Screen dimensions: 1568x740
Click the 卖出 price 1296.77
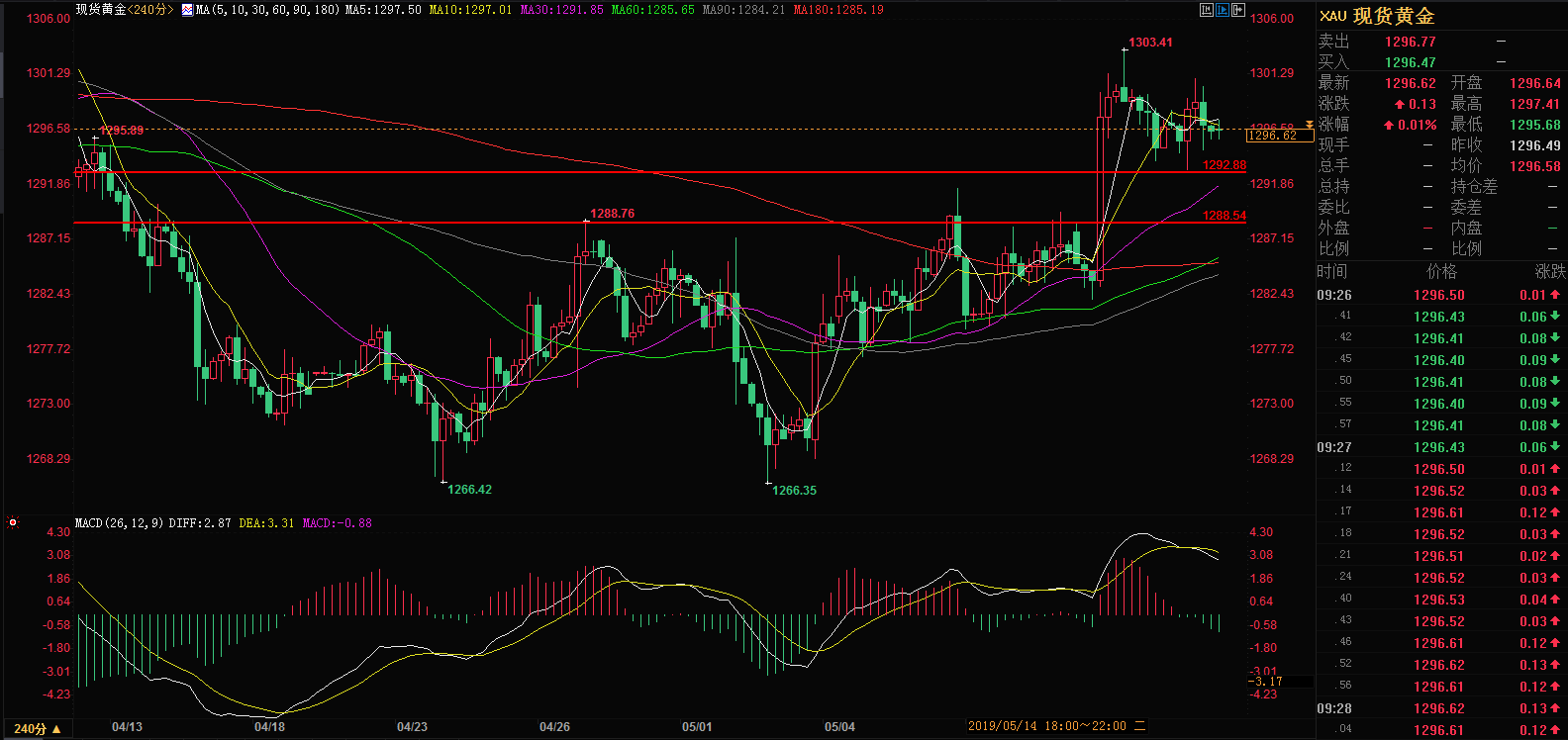coord(1410,42)
